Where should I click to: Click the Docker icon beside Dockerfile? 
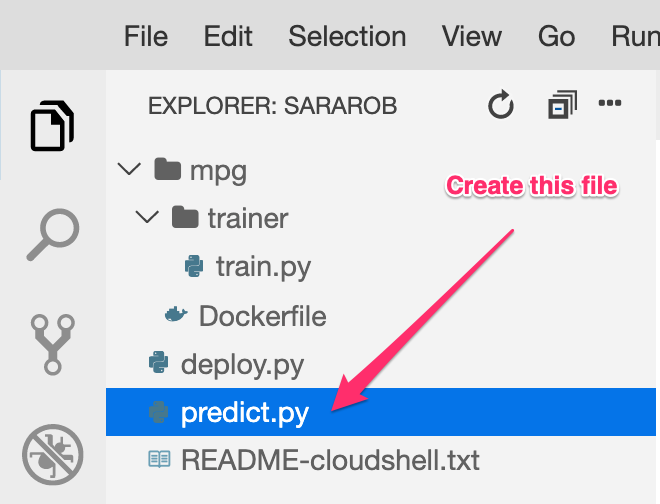[176, 316]
